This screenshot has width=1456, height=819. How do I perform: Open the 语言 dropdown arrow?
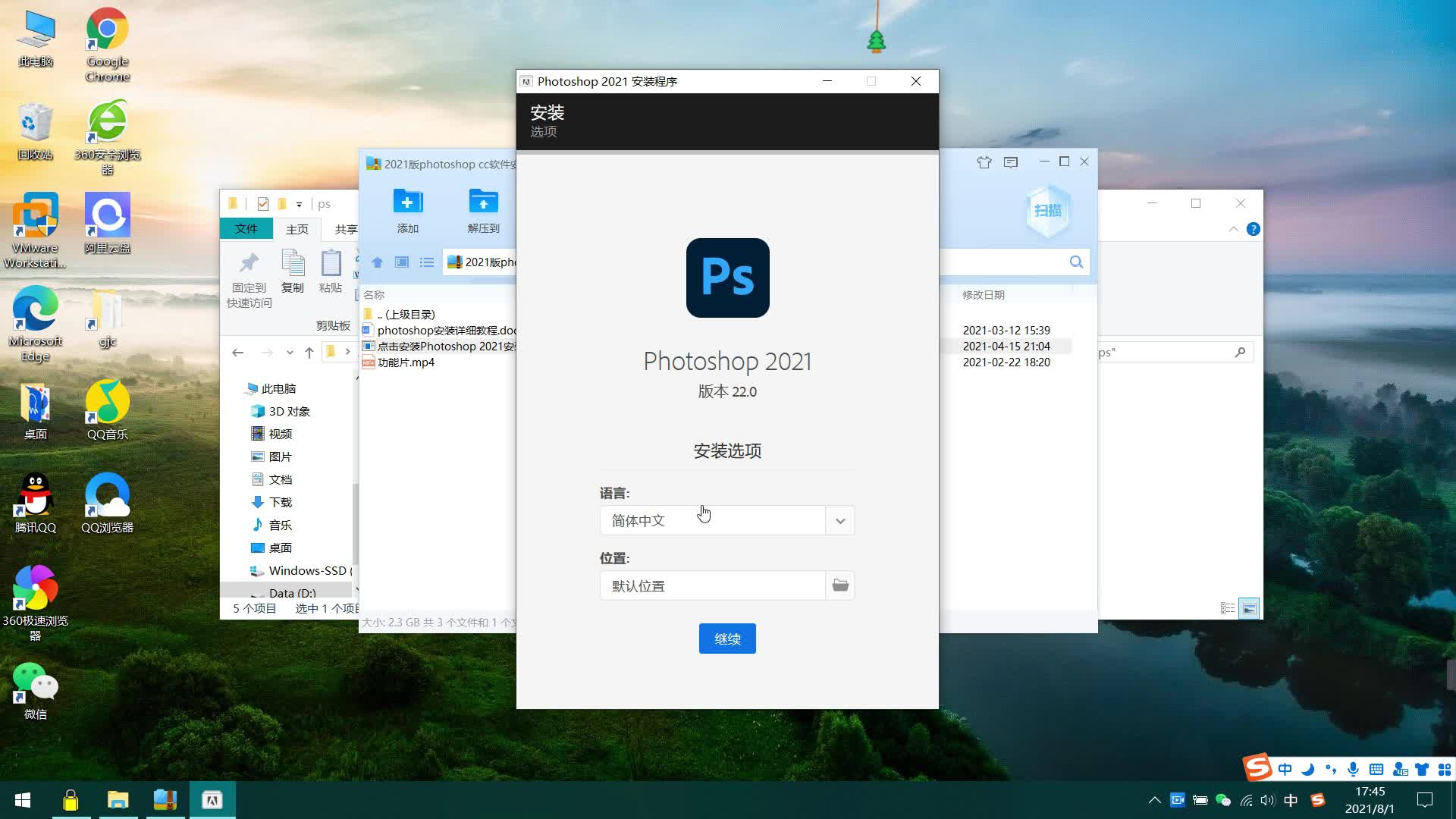coord(840,521)
